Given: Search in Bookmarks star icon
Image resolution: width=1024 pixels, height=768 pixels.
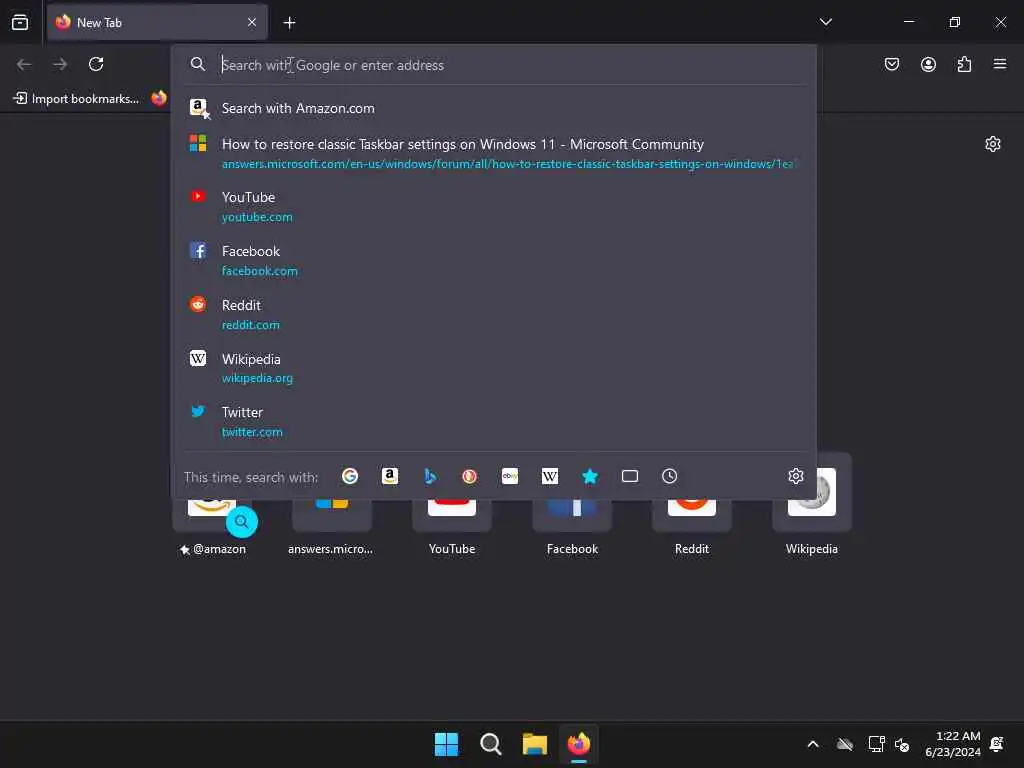Looking at the screenshot, I should tap(590, 476).
